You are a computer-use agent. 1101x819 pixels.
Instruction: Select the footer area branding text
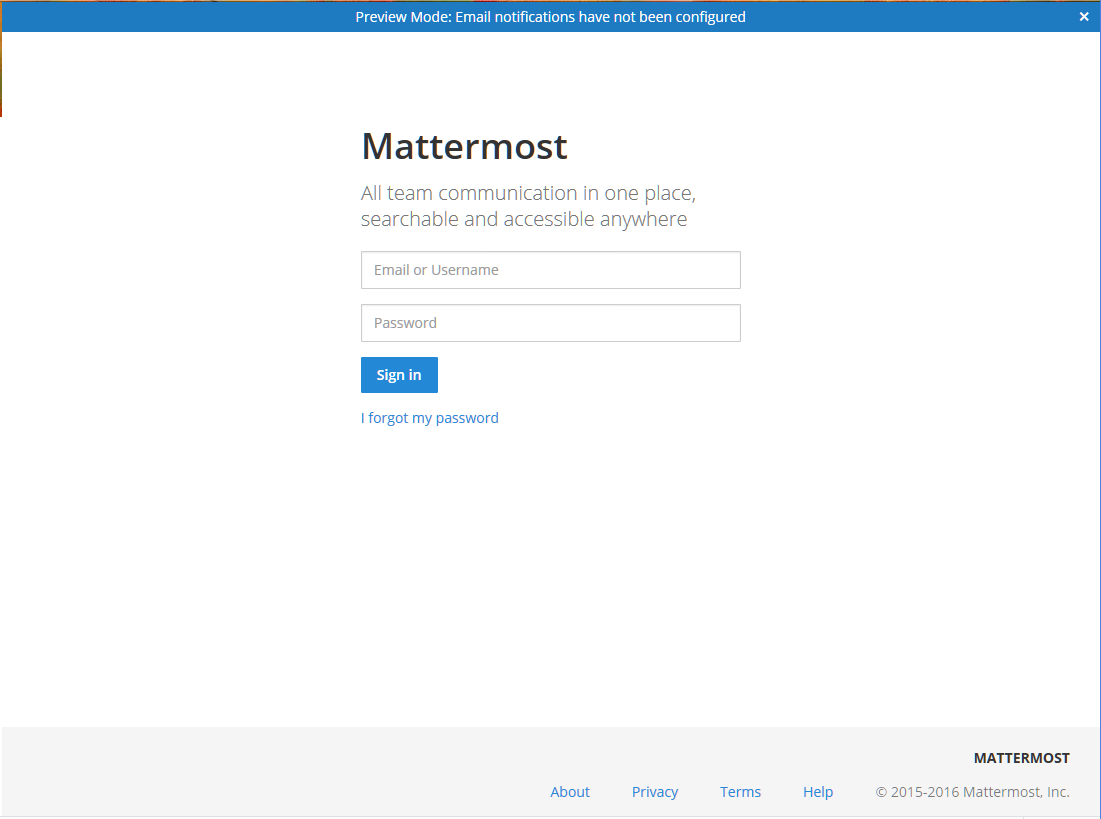coord(1021,757)
